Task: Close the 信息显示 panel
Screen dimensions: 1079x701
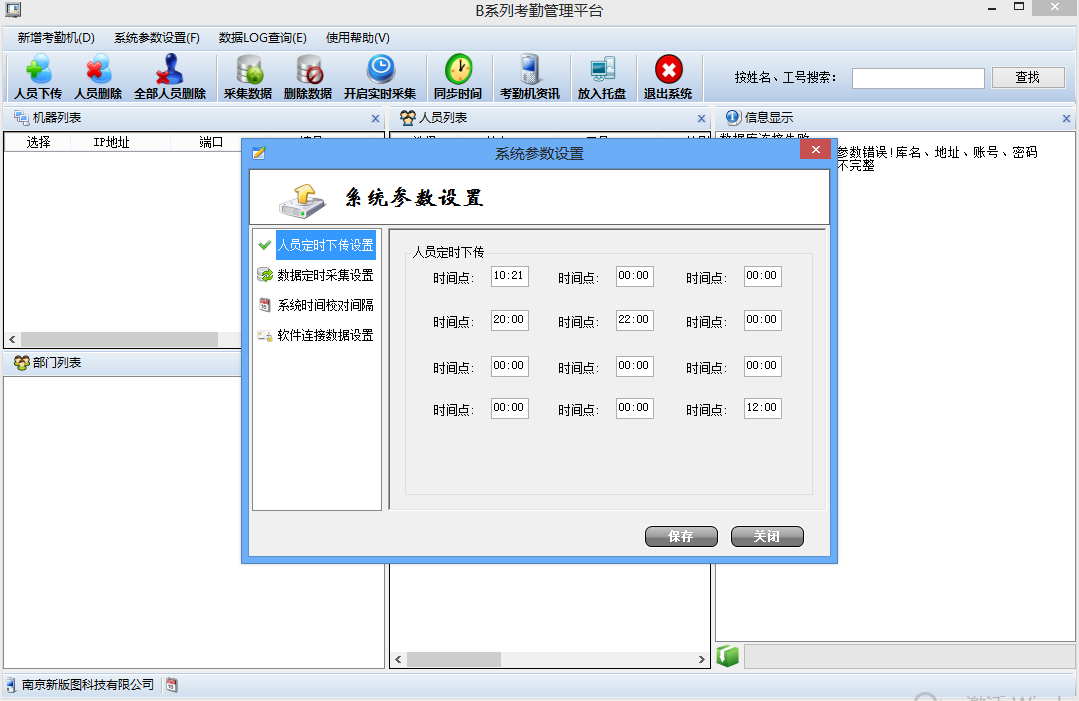Action: point(1067,118)
